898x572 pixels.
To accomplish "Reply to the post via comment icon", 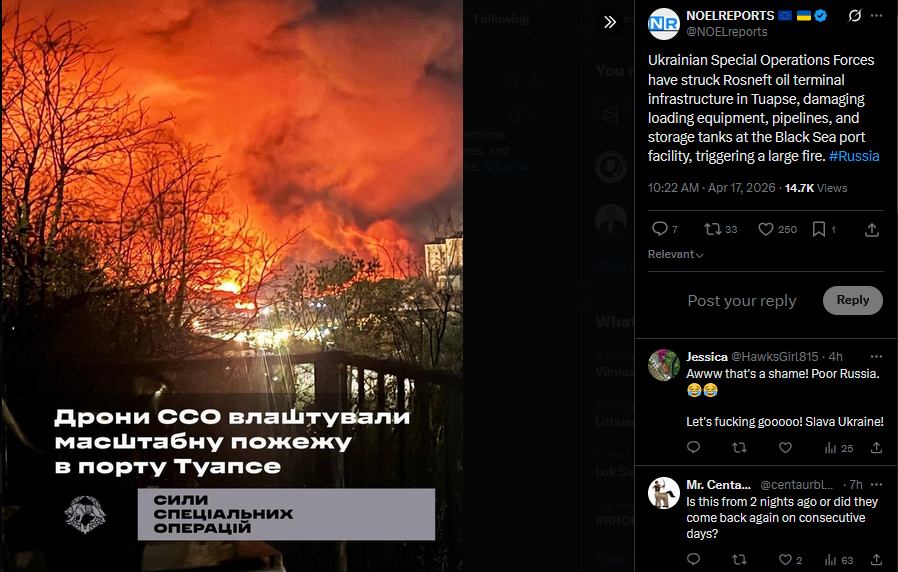I will click(x=665, y=229).
